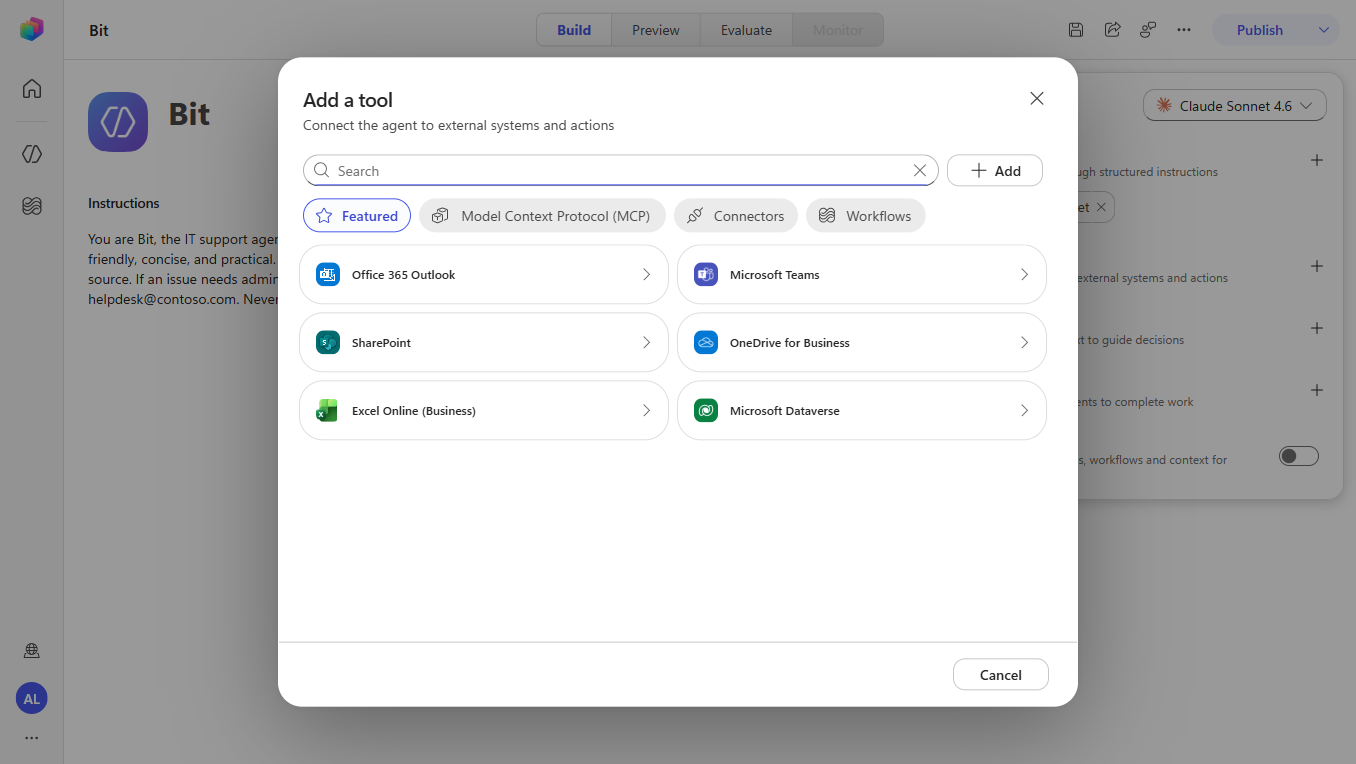1356x764 pixels.
Task: Expand the Excel Online (Business) chevron
Action: tap(646, 410)
